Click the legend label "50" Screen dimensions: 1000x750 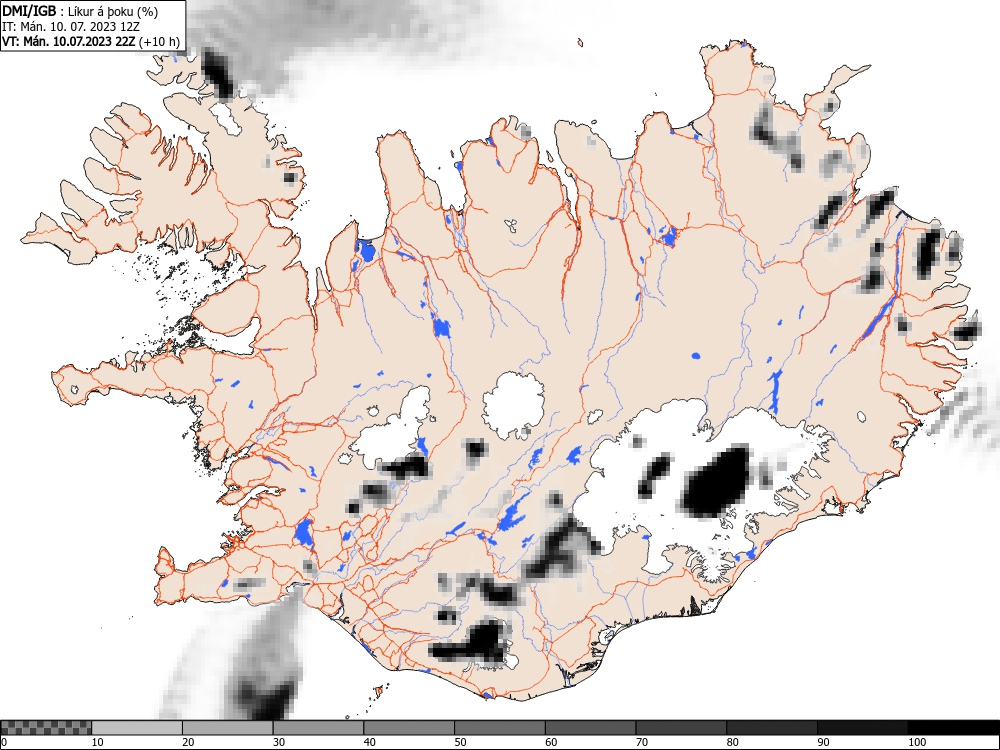click(x=459, y=742)
